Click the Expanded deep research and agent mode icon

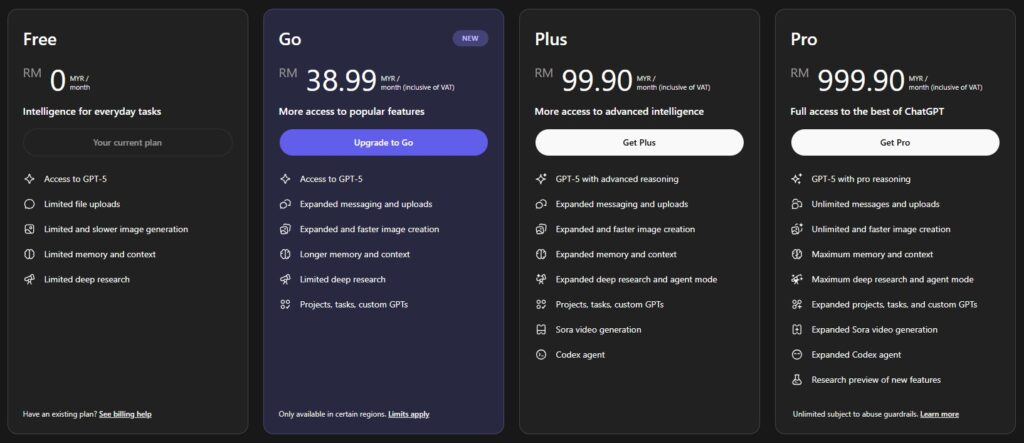(541, 280)
